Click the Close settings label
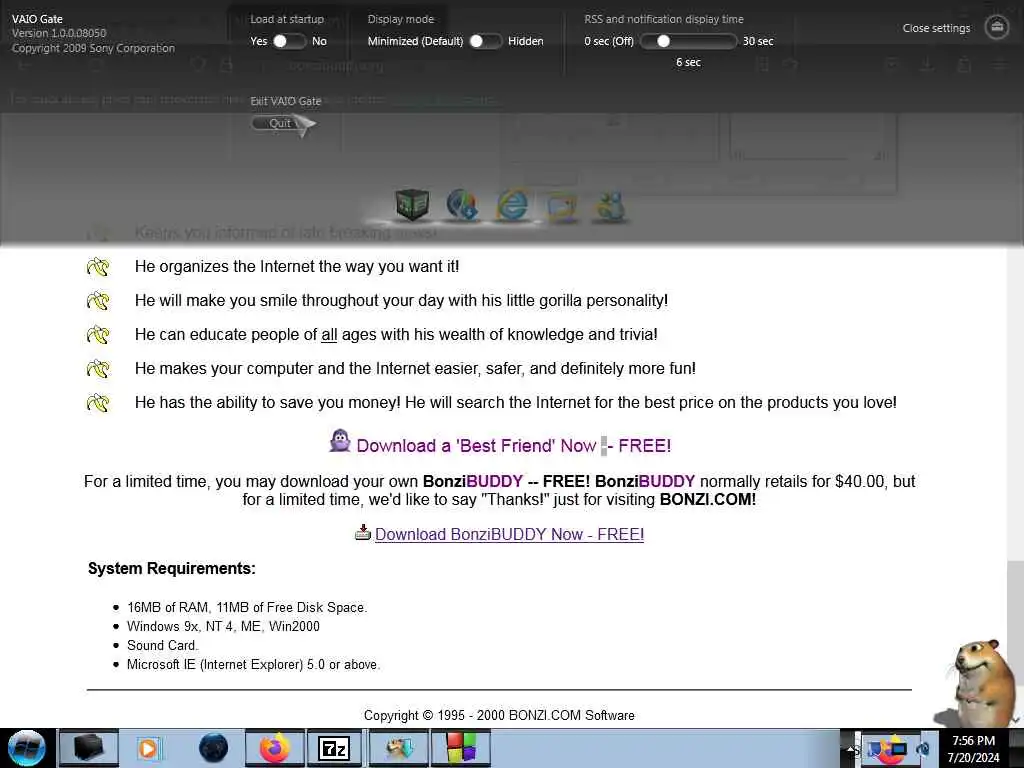The image size is (1024, 768). tap(936, 28)
